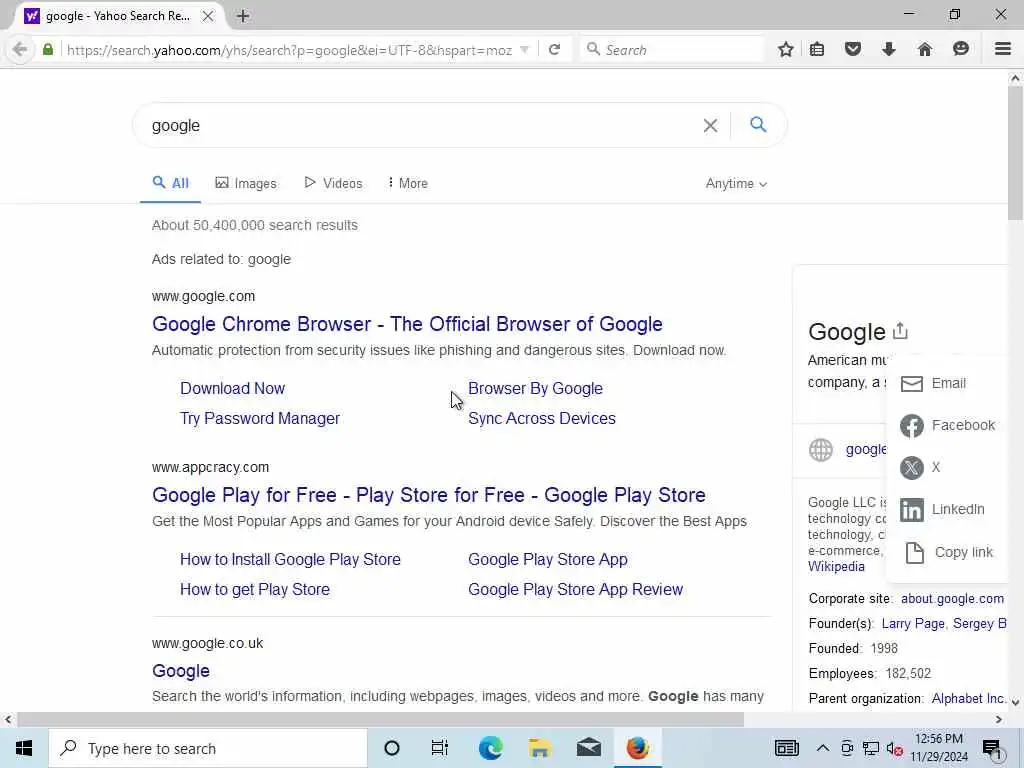Switch to the Videos tab
The width and height of the screenshot is (1024, 768).
pyautogui.click(x=333, y=184)
